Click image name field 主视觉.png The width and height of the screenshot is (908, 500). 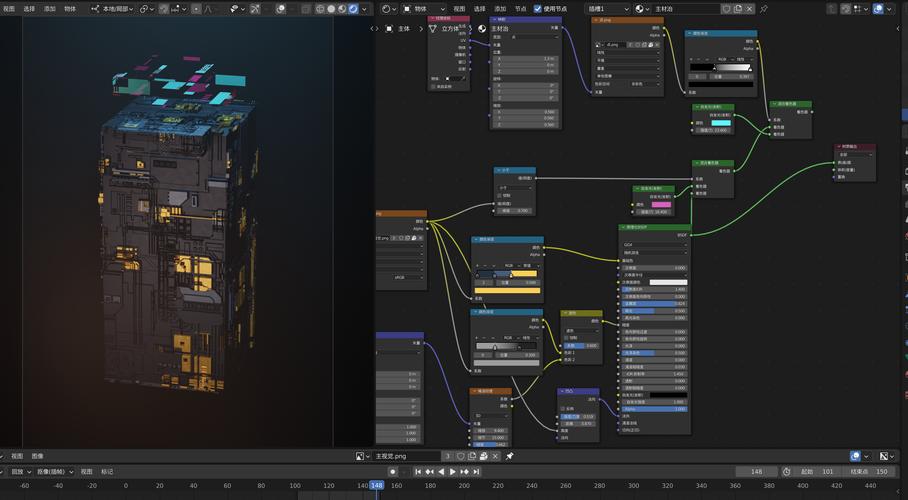(407, 457)
